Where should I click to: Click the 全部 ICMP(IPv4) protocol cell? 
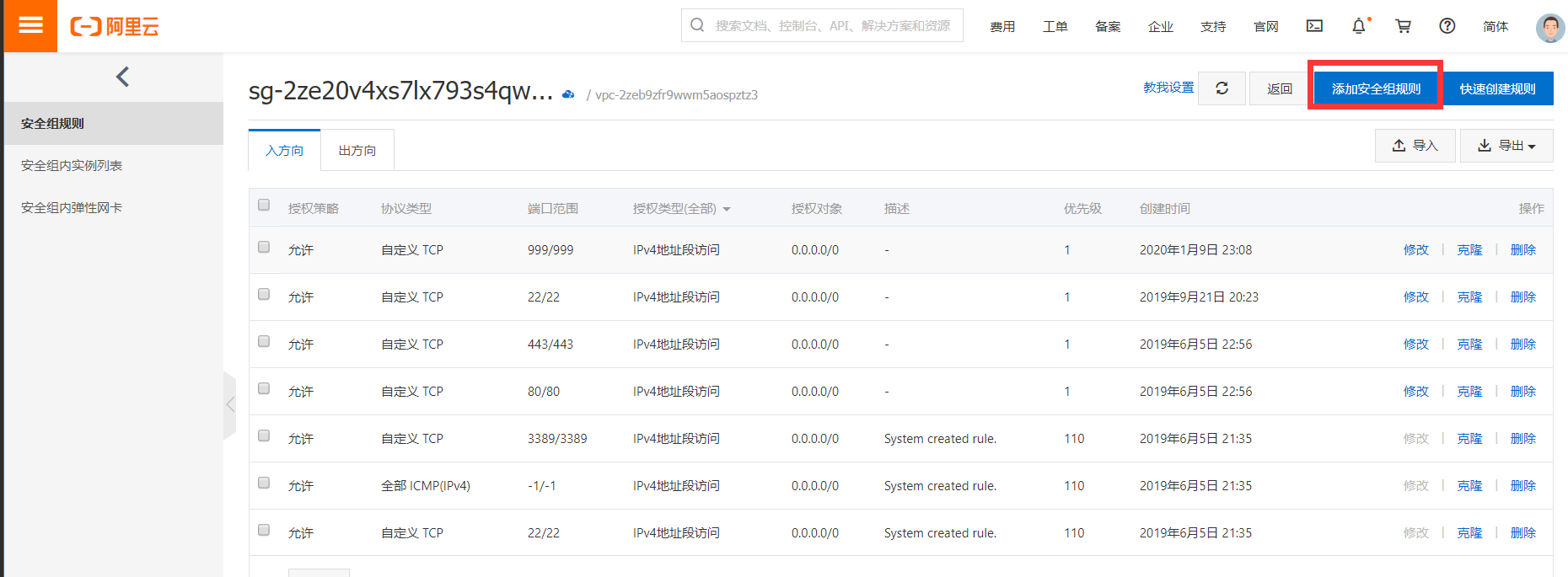pyautogui.click(x=426, y=486)
